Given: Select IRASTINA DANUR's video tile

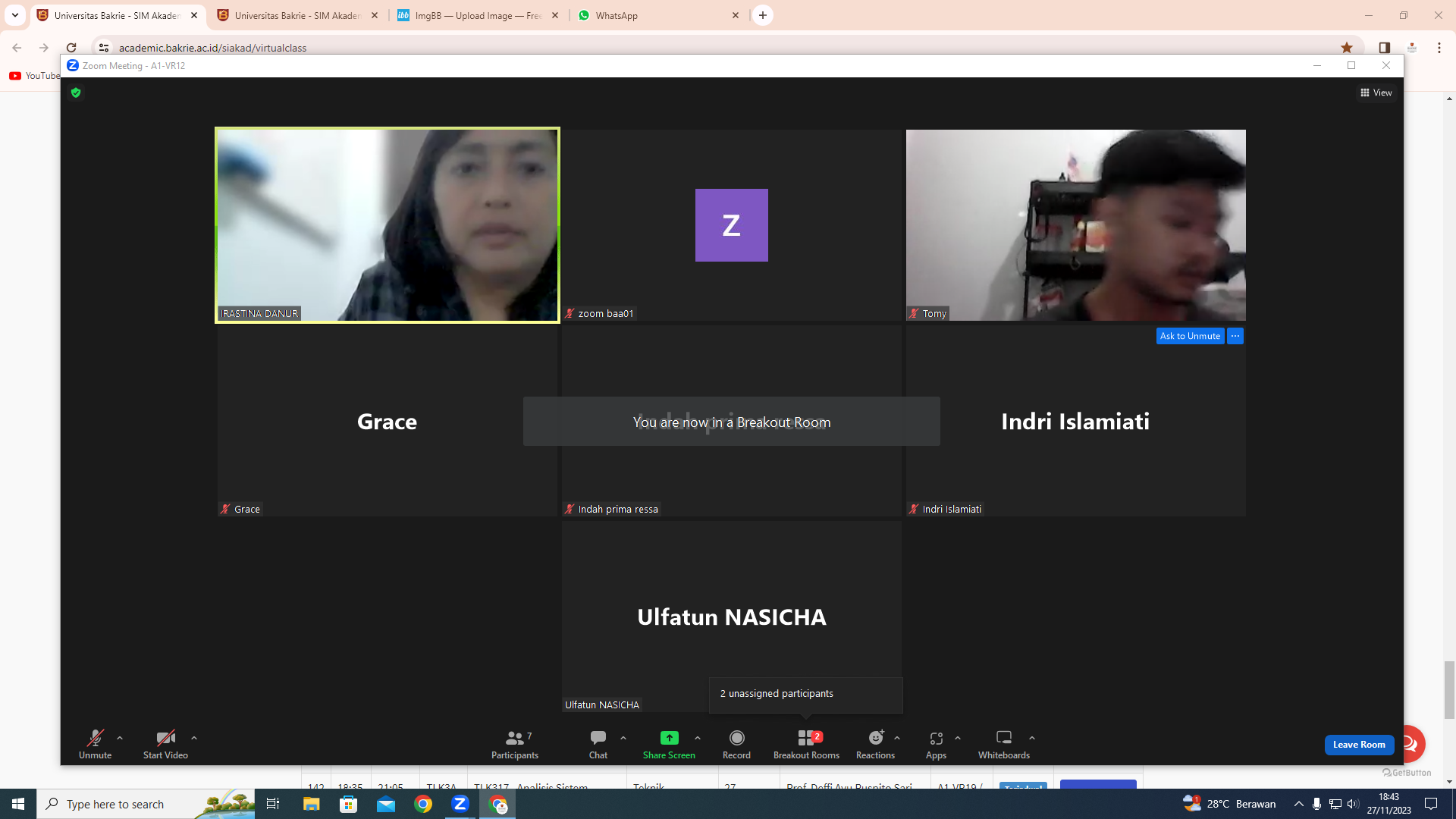Looking at the screenshot, I should pyautogui.click(x=388, y=225).
